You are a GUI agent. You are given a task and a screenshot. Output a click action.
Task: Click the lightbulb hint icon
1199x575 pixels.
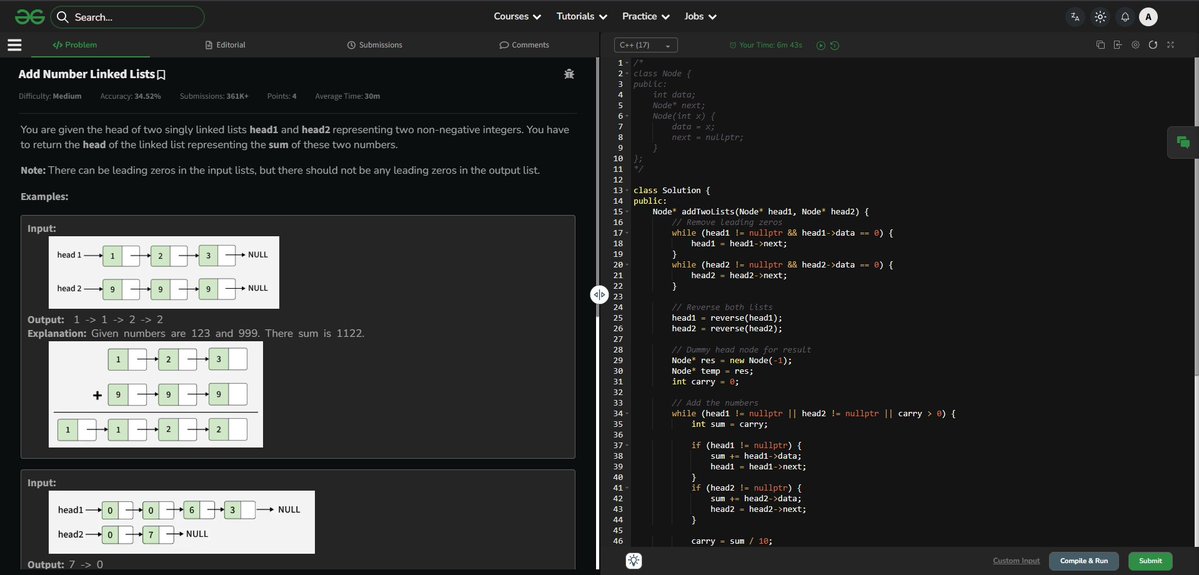pos(633,560)
